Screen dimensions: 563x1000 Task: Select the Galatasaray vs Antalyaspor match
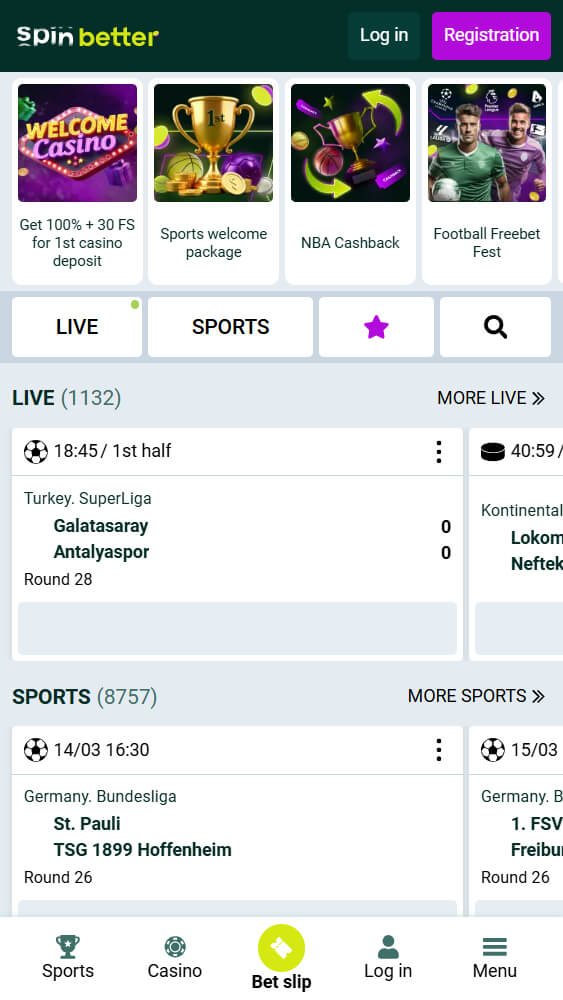[237, 539]
